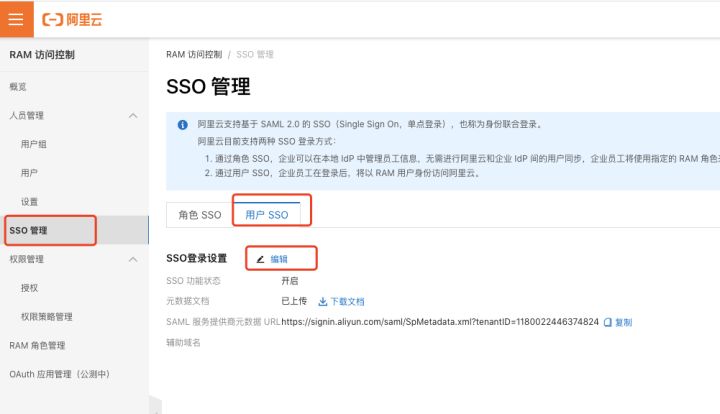
Task: Open 设置 in the sidebar
Action: pyautogui.click(x=29, y=202)
